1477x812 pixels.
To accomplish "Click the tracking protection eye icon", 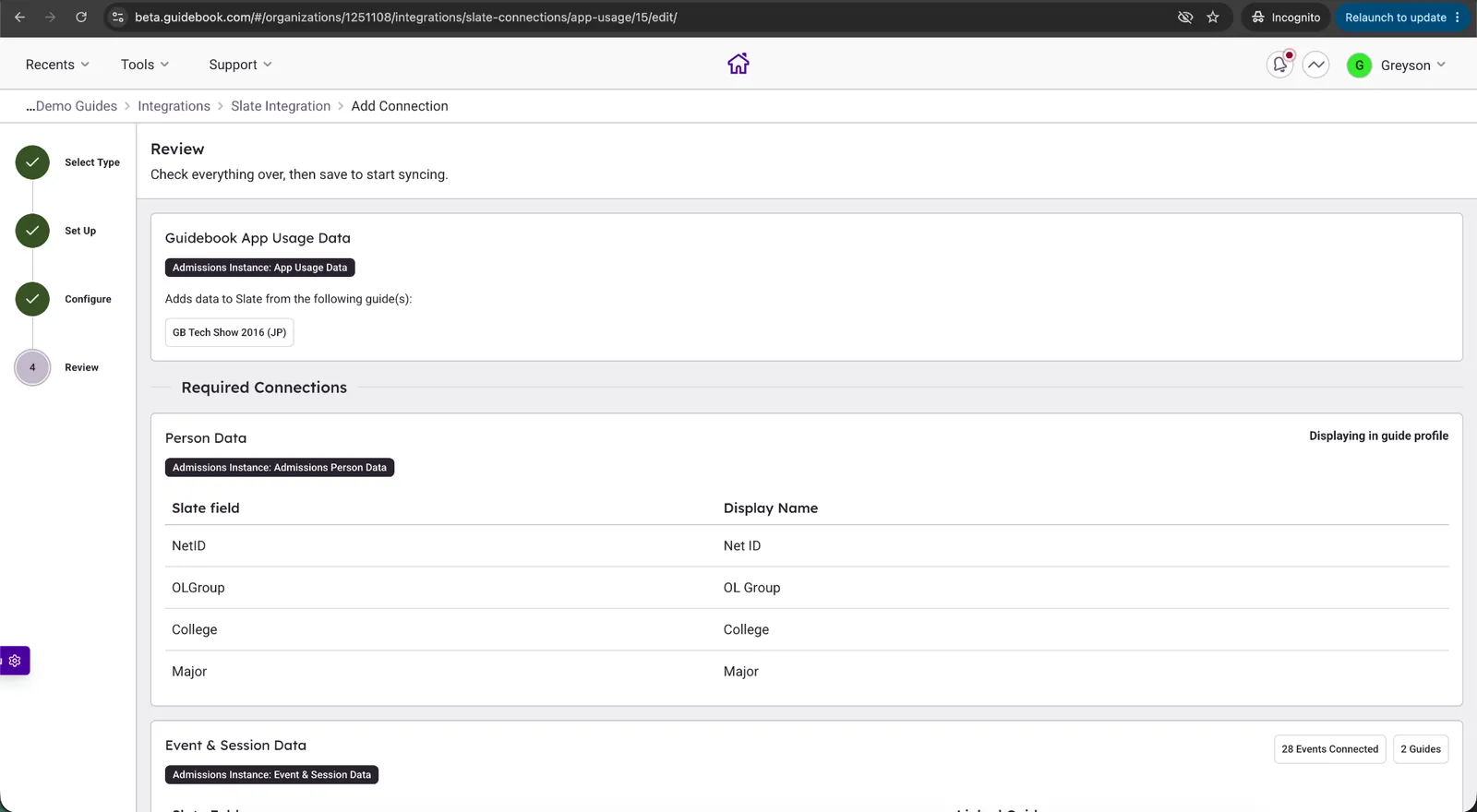I will pyautogui.click(x=1185, y=17).
